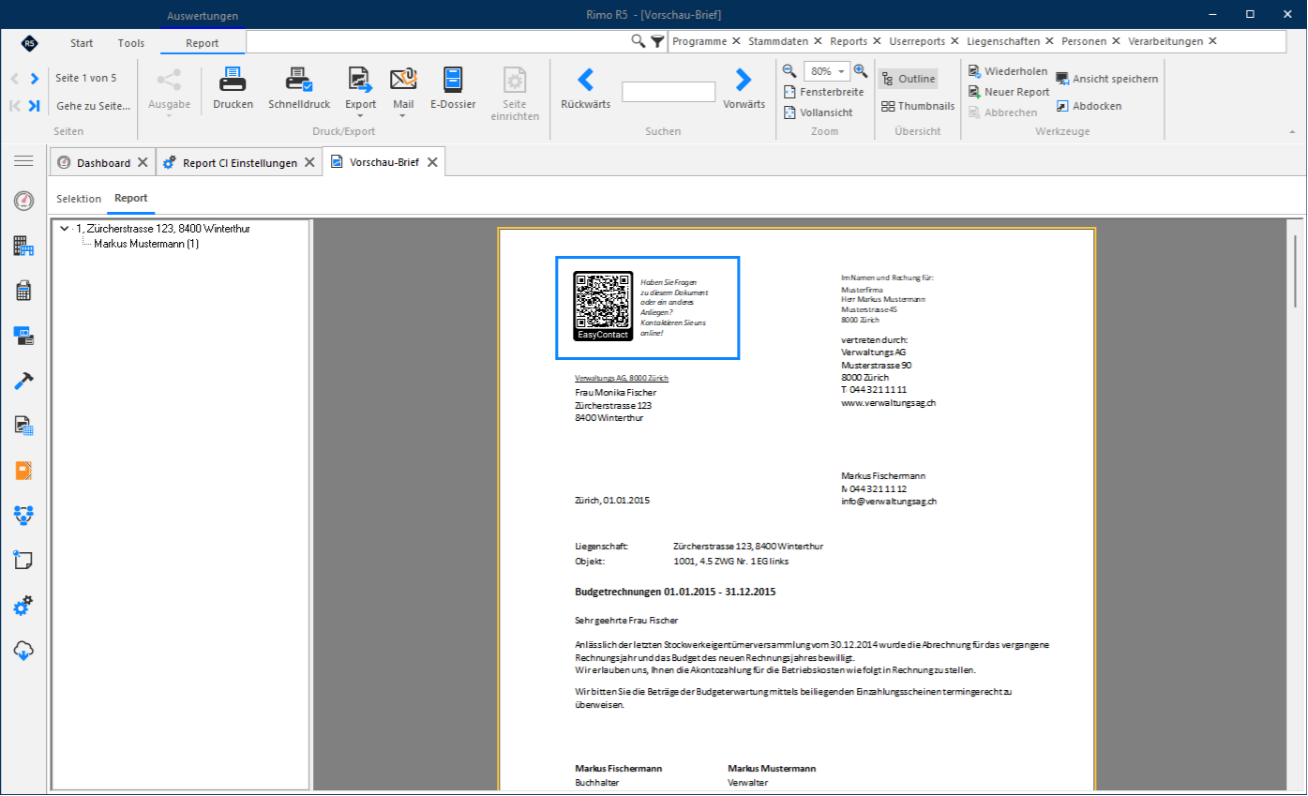Click the cloud download icon in the sidebar
The image size is (1308, 796).
[x=24, y=651]
